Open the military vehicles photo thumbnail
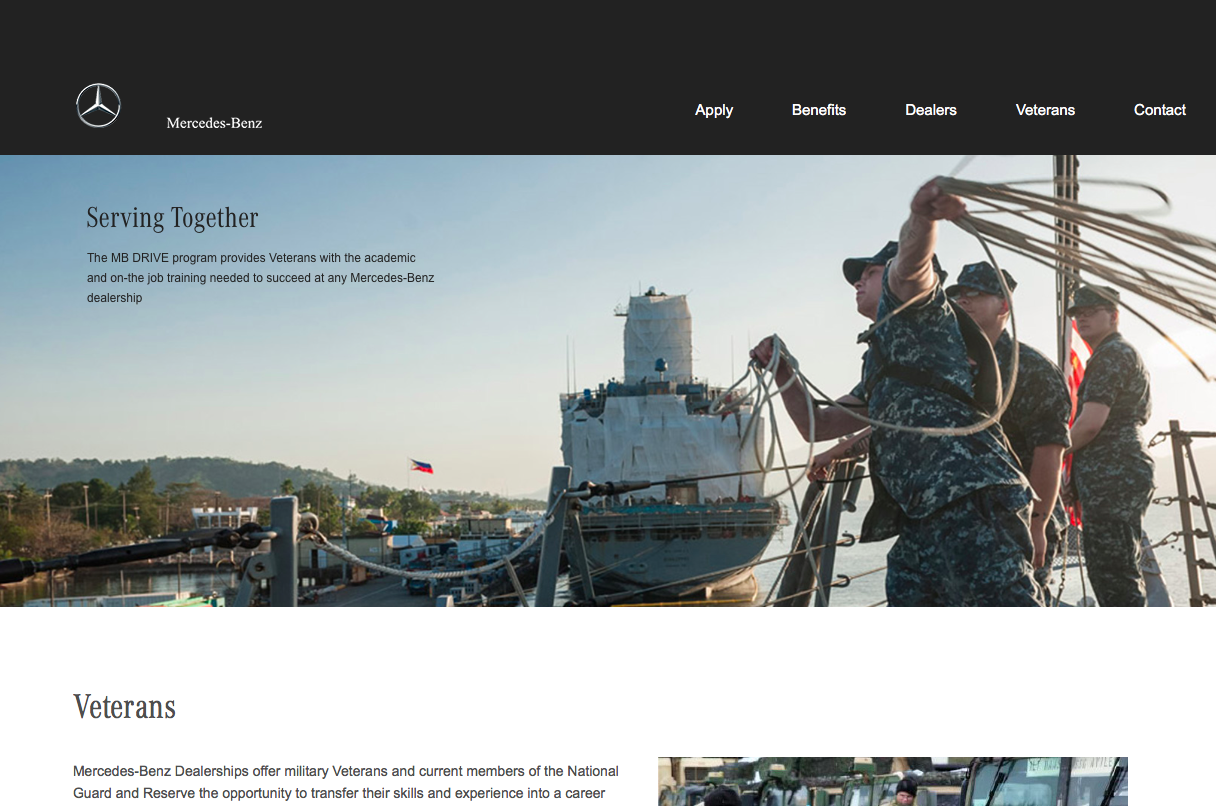 (x=893, y=782)
